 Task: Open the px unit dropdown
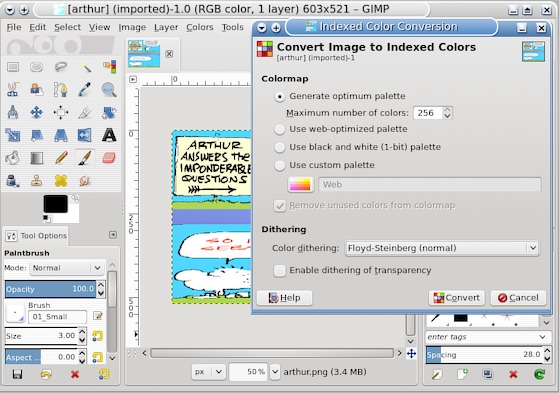[x=208, y=372]
